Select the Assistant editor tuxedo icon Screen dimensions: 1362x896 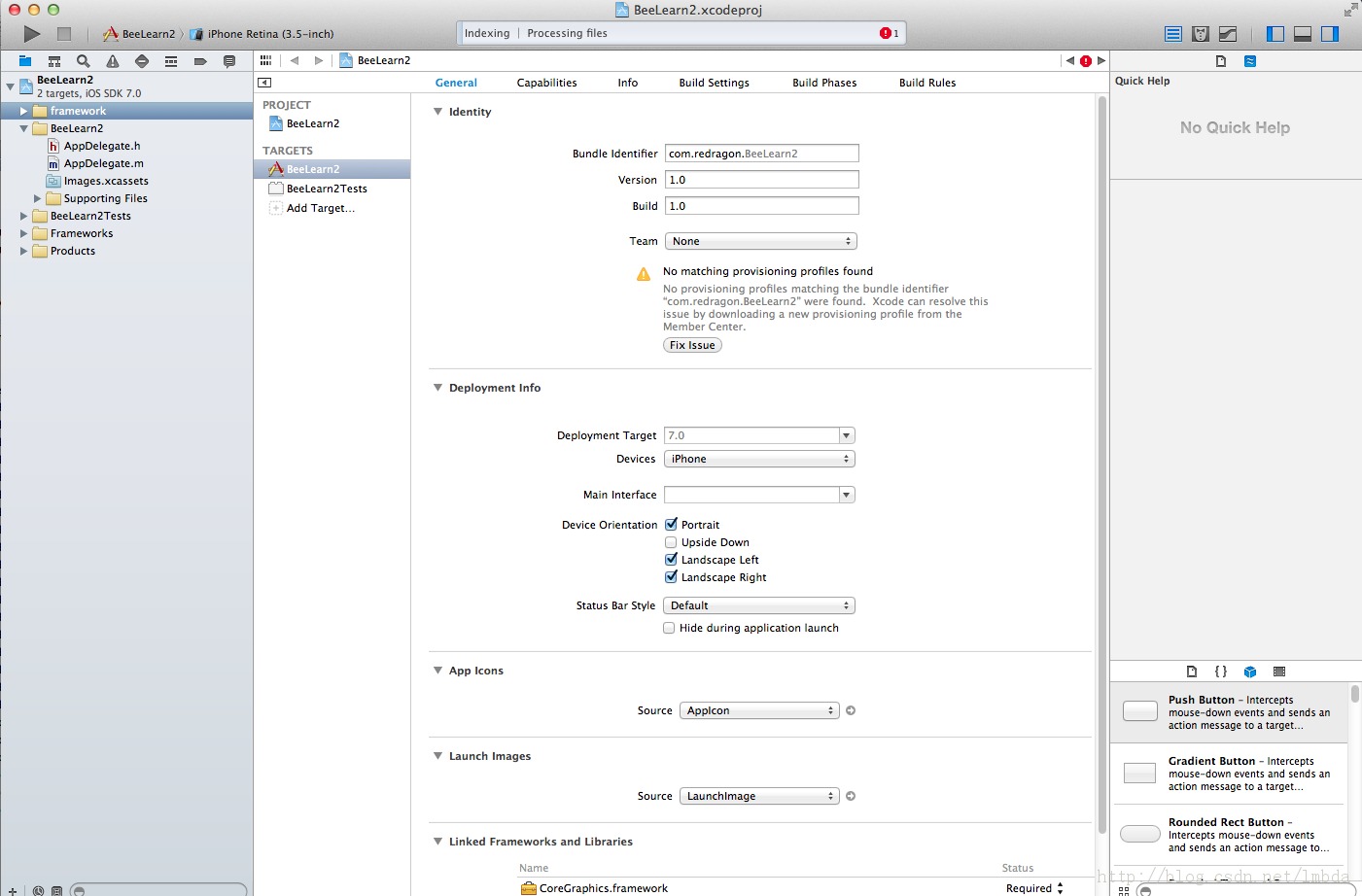click(x=1201, y=34)
